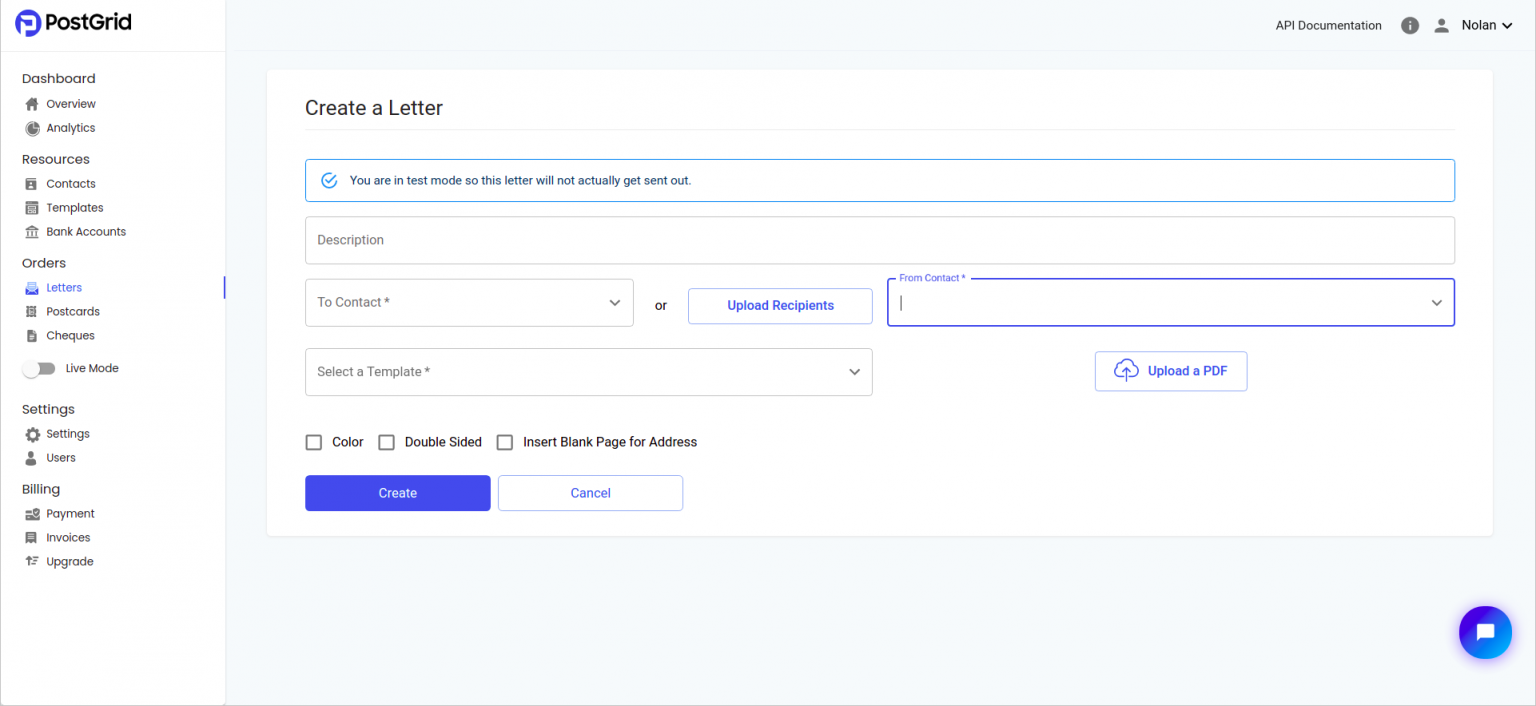Click into the Description field
The width and height of the screenshot is (1536, 706).
point(879,240)
